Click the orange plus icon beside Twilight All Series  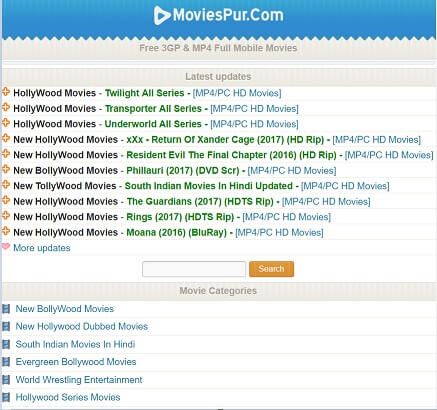pos(6,91)
